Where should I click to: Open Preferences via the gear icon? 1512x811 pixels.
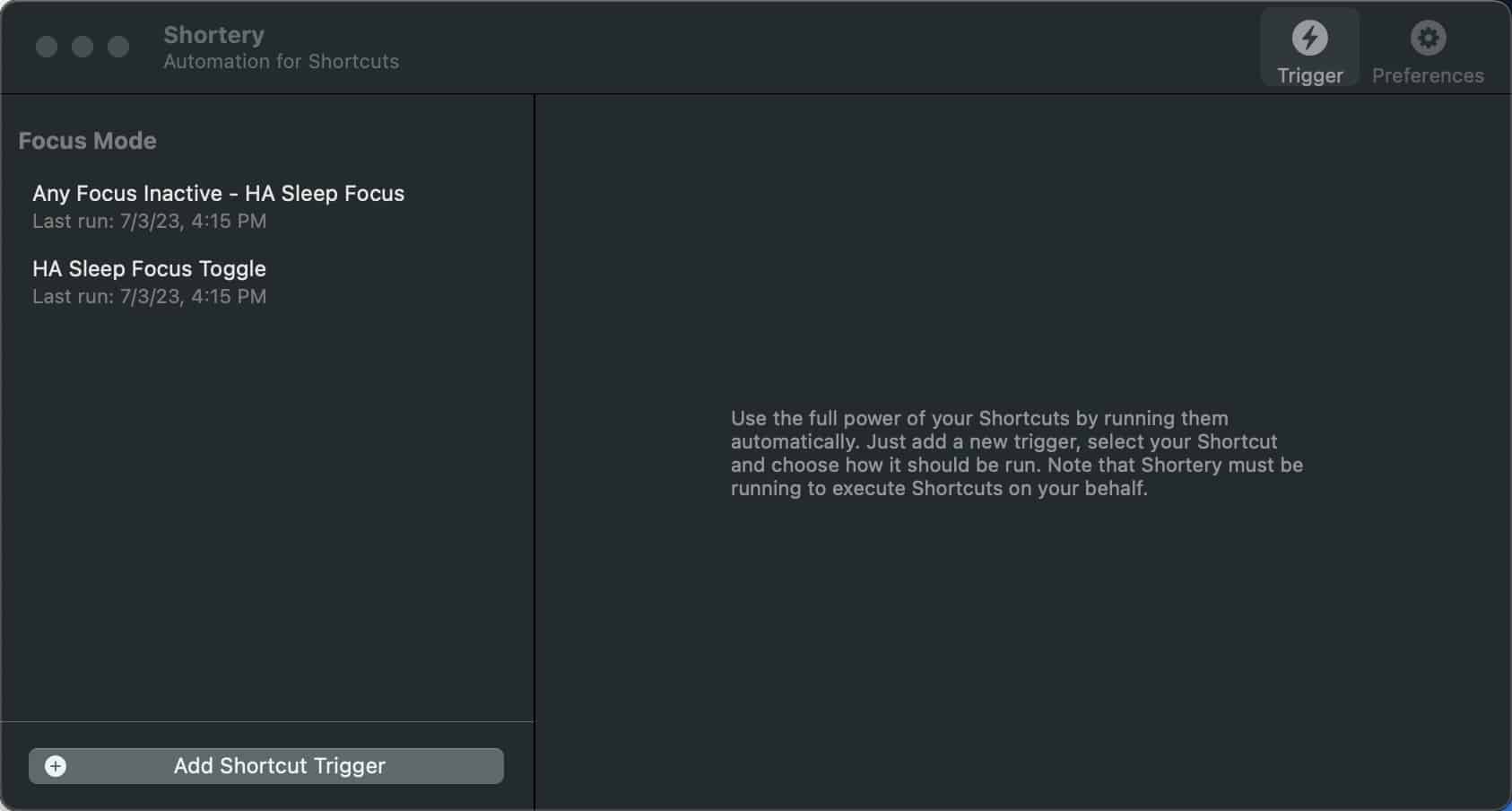pos(1428,38)
